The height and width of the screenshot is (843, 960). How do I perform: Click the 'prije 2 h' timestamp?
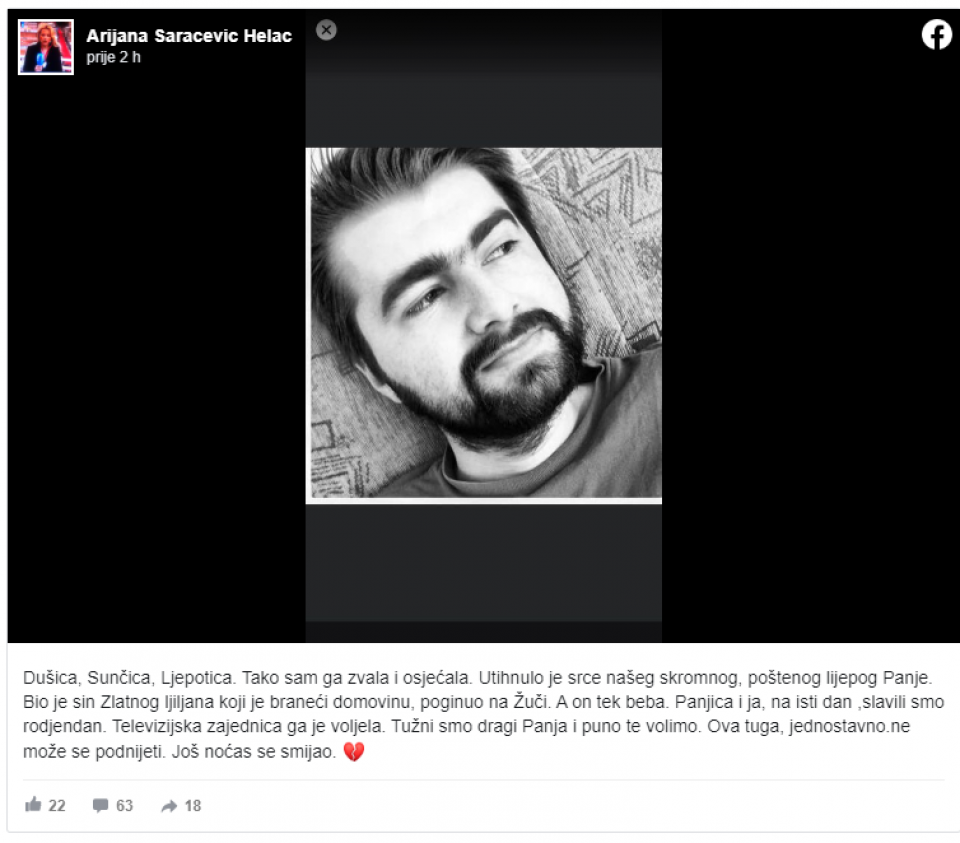(x=113, y=58)
